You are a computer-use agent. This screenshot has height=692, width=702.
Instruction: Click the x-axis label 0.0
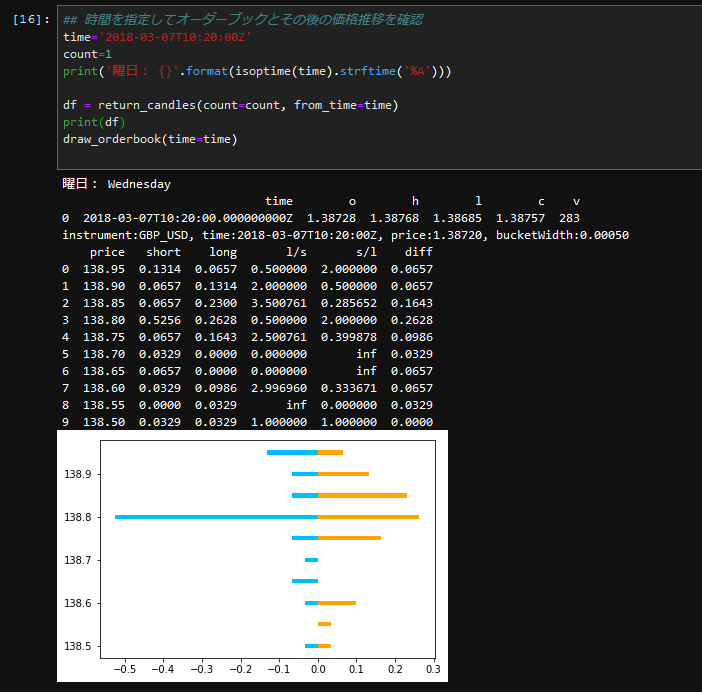pyautogui.click(x=318, y=669)
